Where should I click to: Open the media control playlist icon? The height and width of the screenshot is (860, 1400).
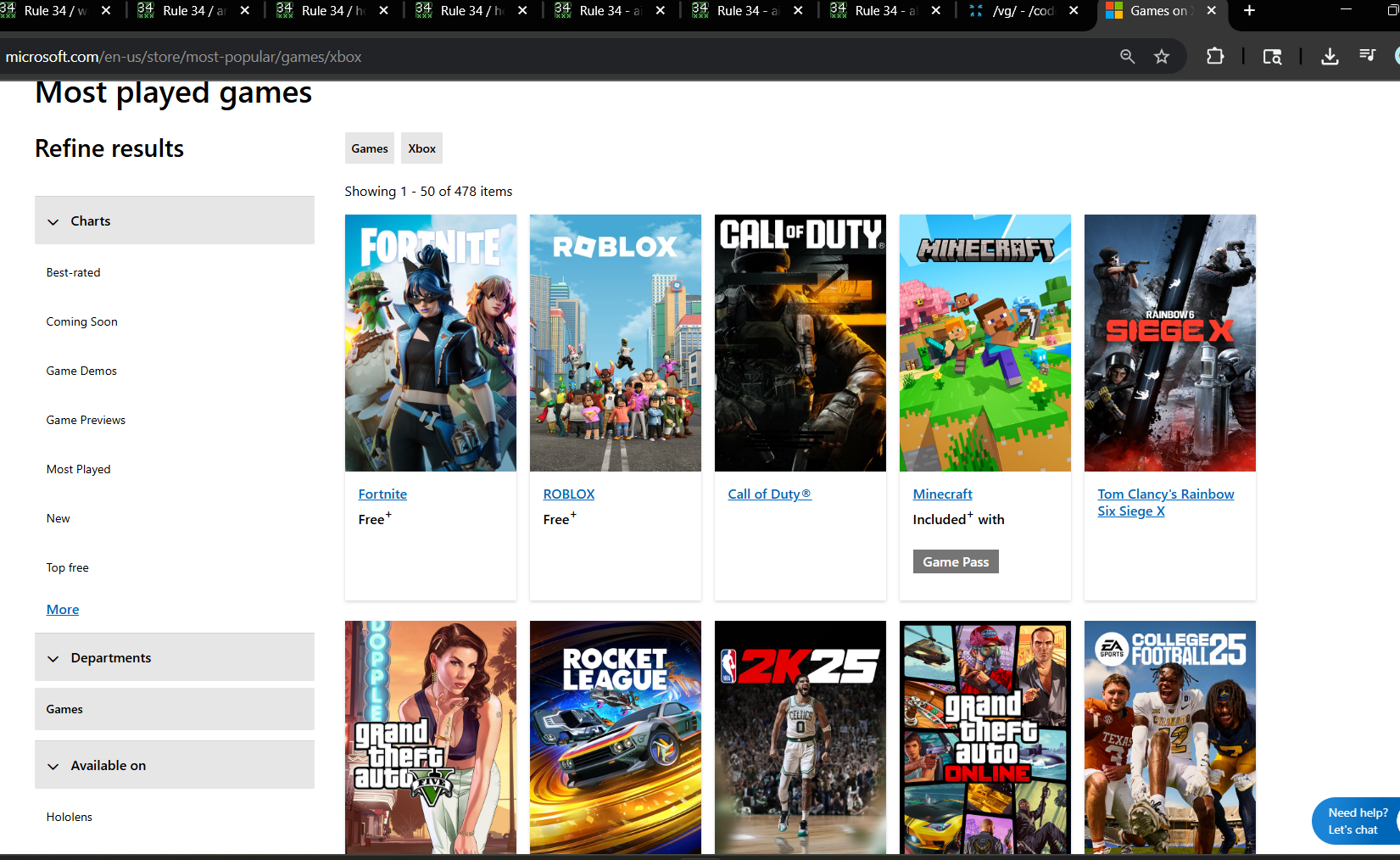coord(1367,55)
